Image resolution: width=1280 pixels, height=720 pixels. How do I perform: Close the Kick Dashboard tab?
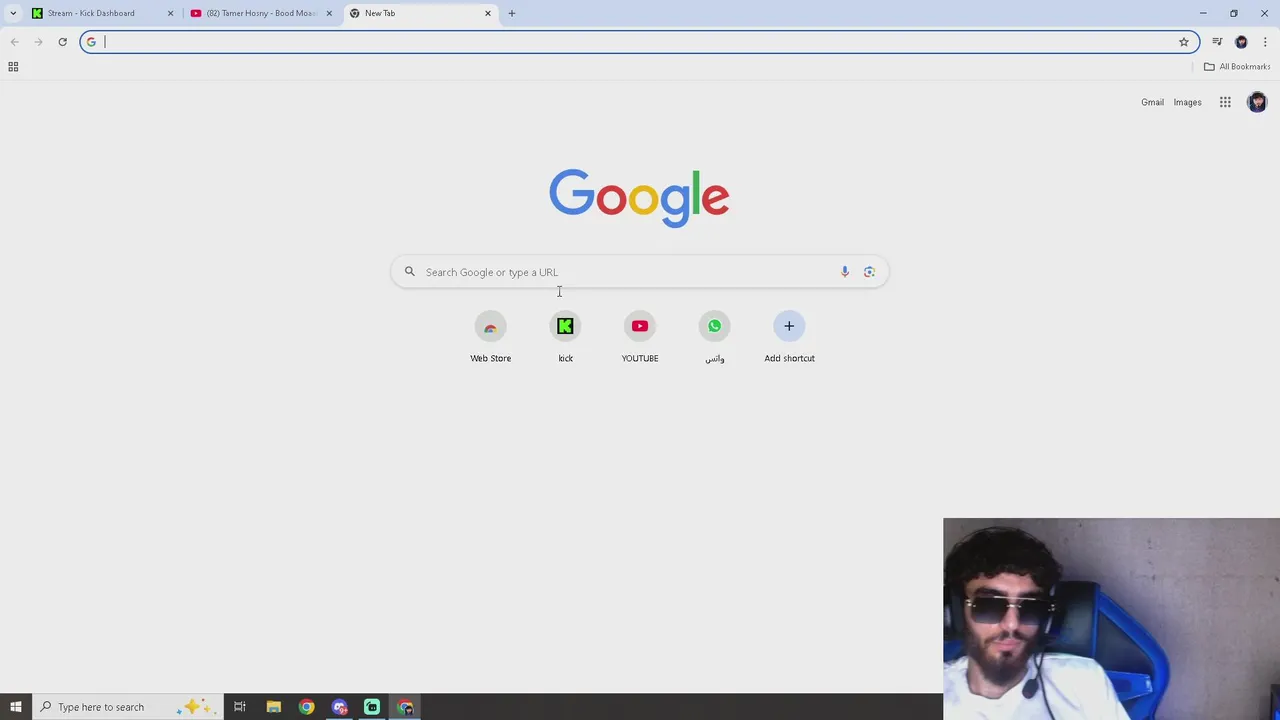click(170, 13)
